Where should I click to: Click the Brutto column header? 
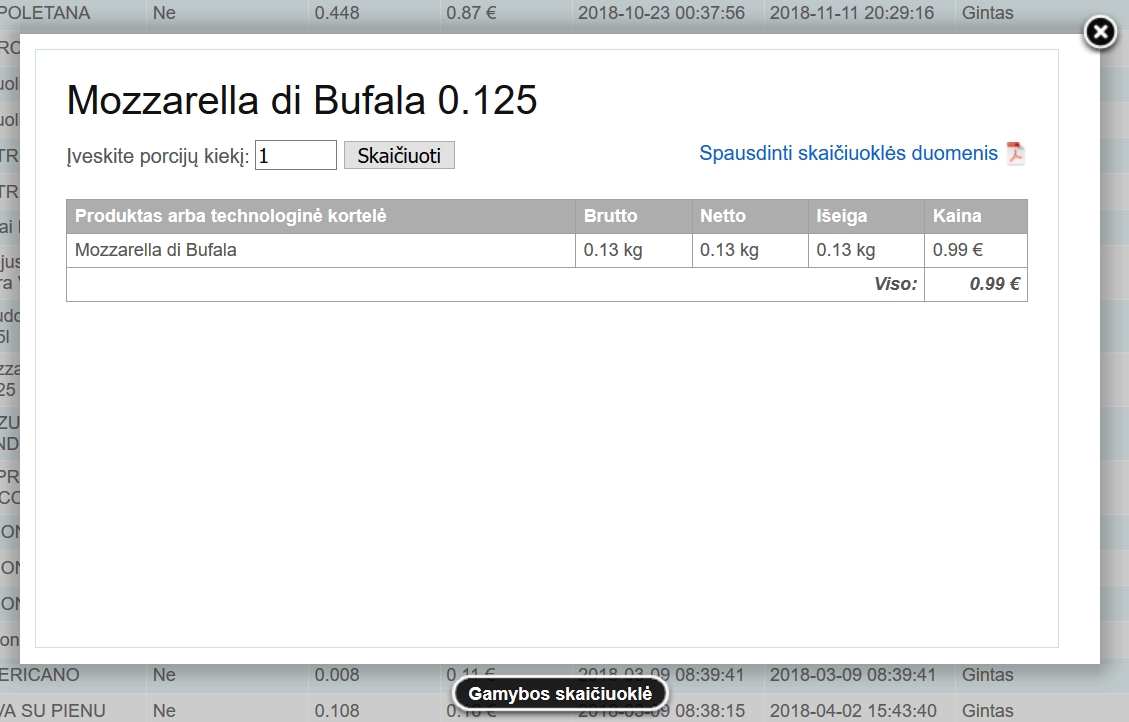[610, 216]
